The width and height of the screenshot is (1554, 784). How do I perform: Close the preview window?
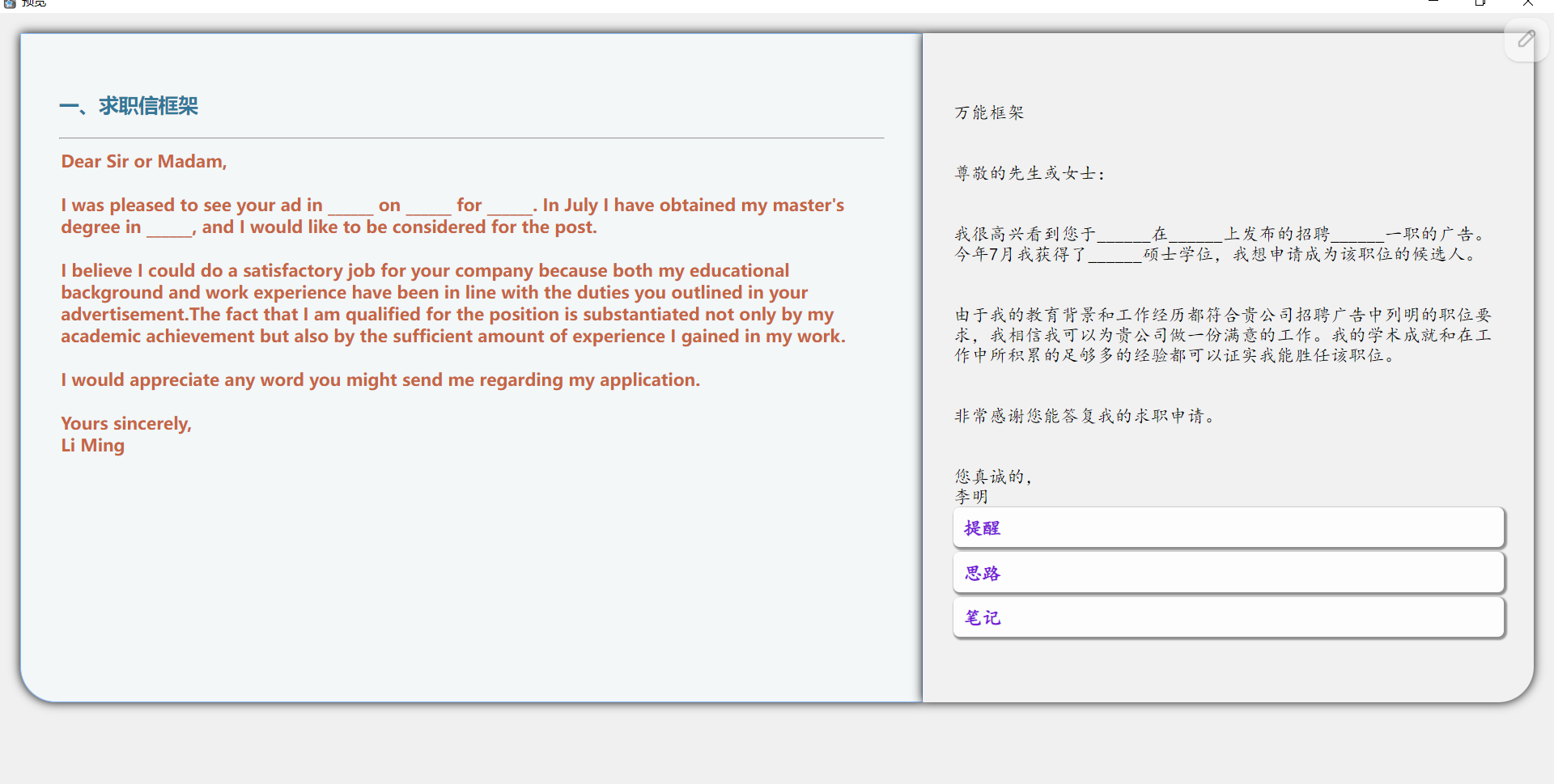click(x=1528, y=3)
